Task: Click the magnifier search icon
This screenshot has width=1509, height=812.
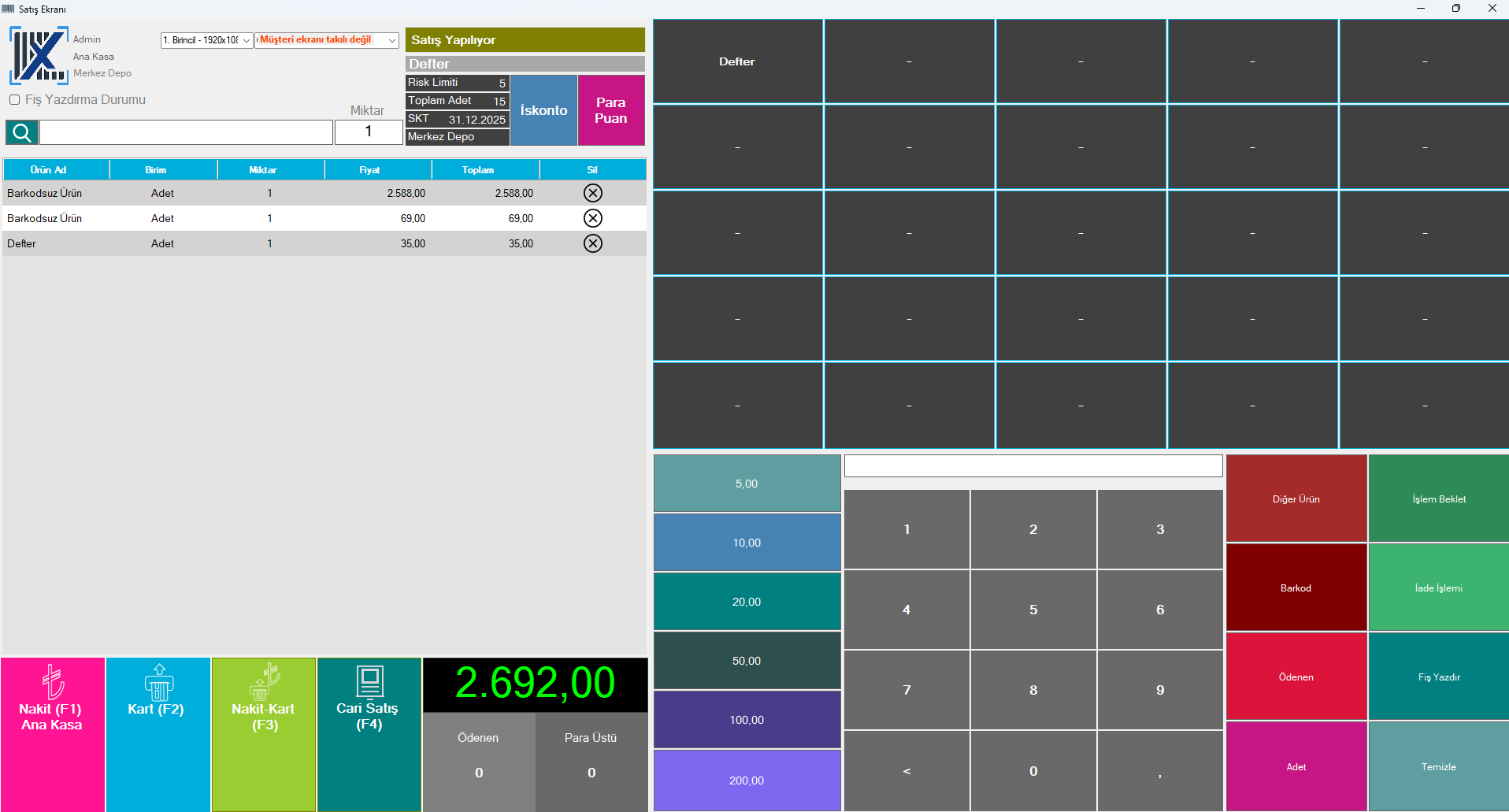Action: [x=22, y=132]
